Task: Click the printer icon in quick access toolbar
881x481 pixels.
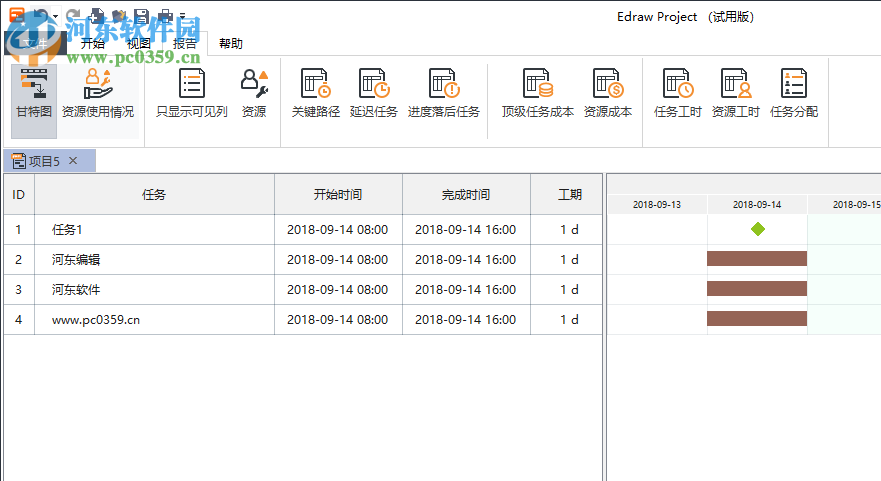Action: click(x=165, y=15)
